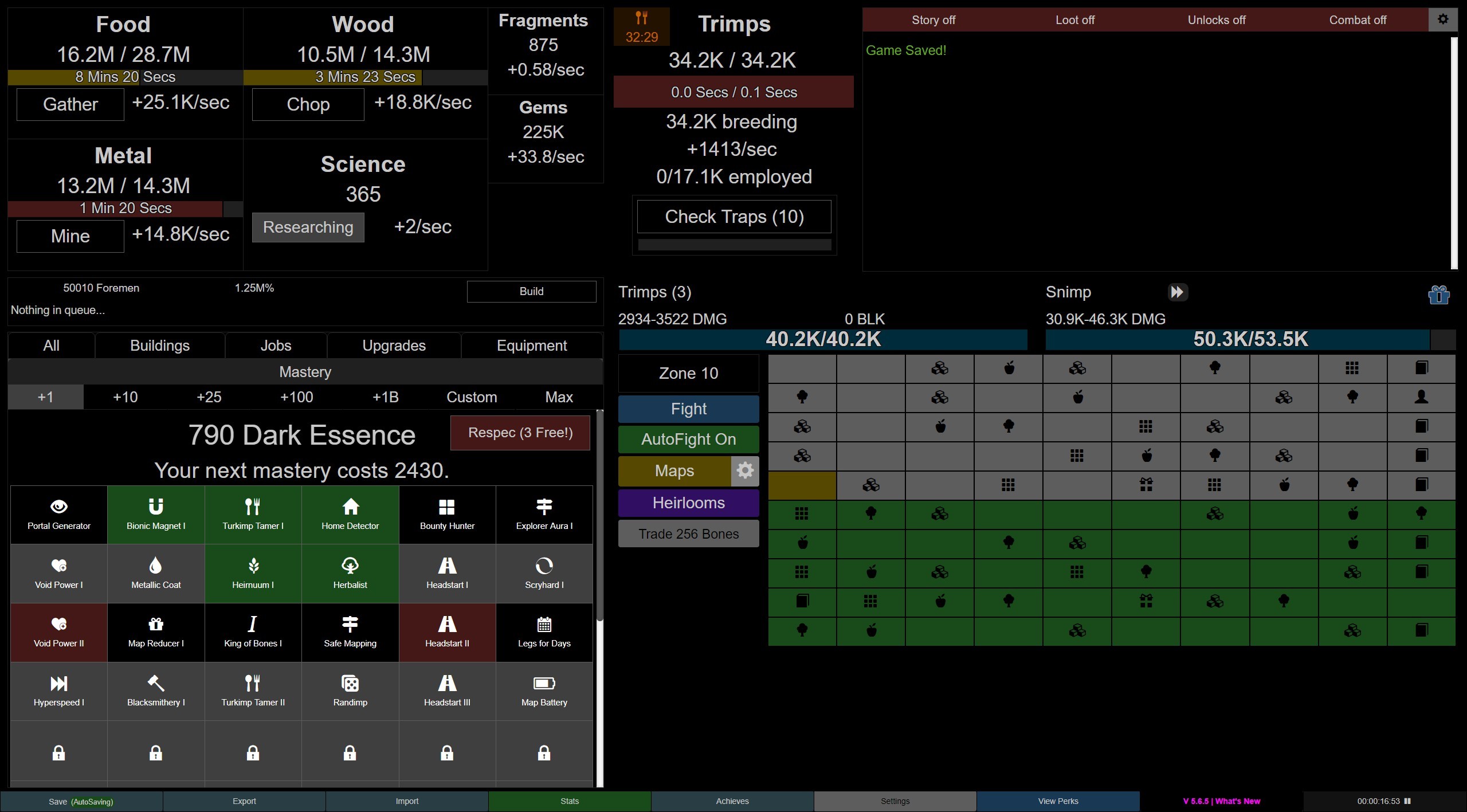Click the gift icon above the battle grid
This screenshot has width=1467, height=812.
(x=1439, y=294)
